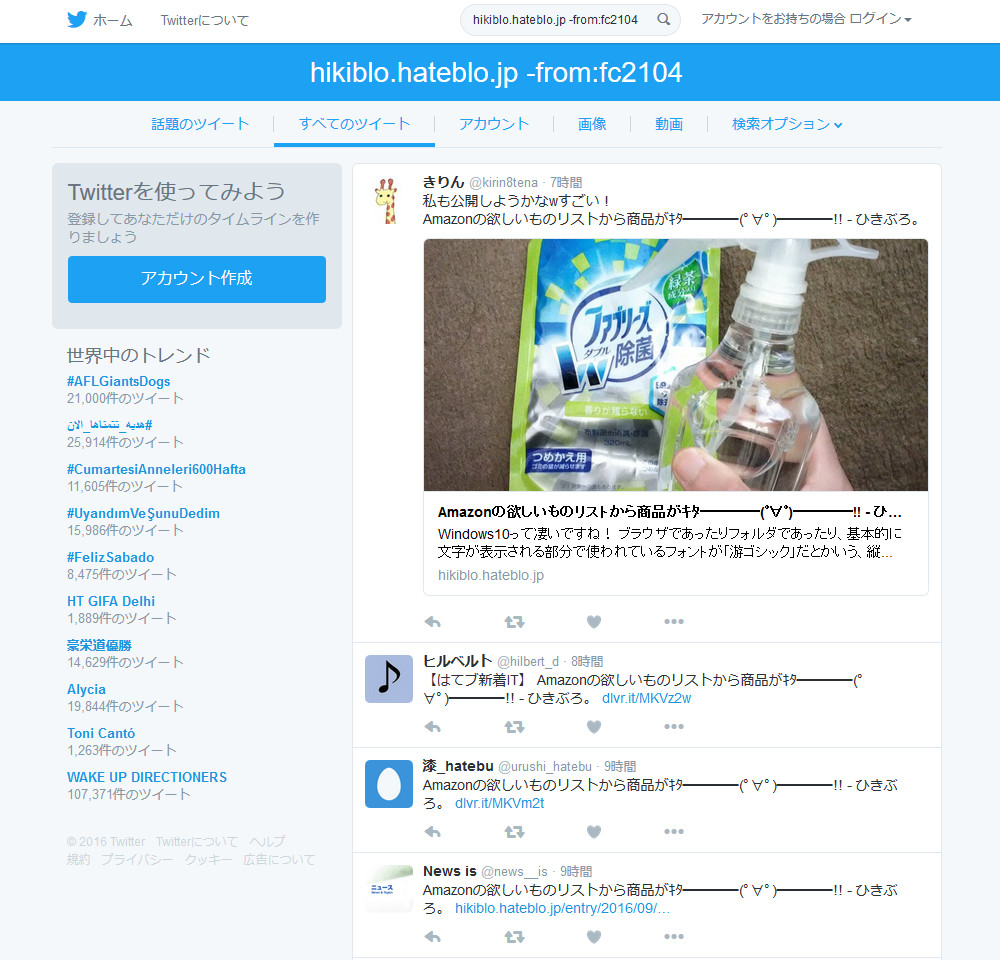Open the News is avatar
The width and height of the screenshot is (1000, 960).
[x=388, y=889]
